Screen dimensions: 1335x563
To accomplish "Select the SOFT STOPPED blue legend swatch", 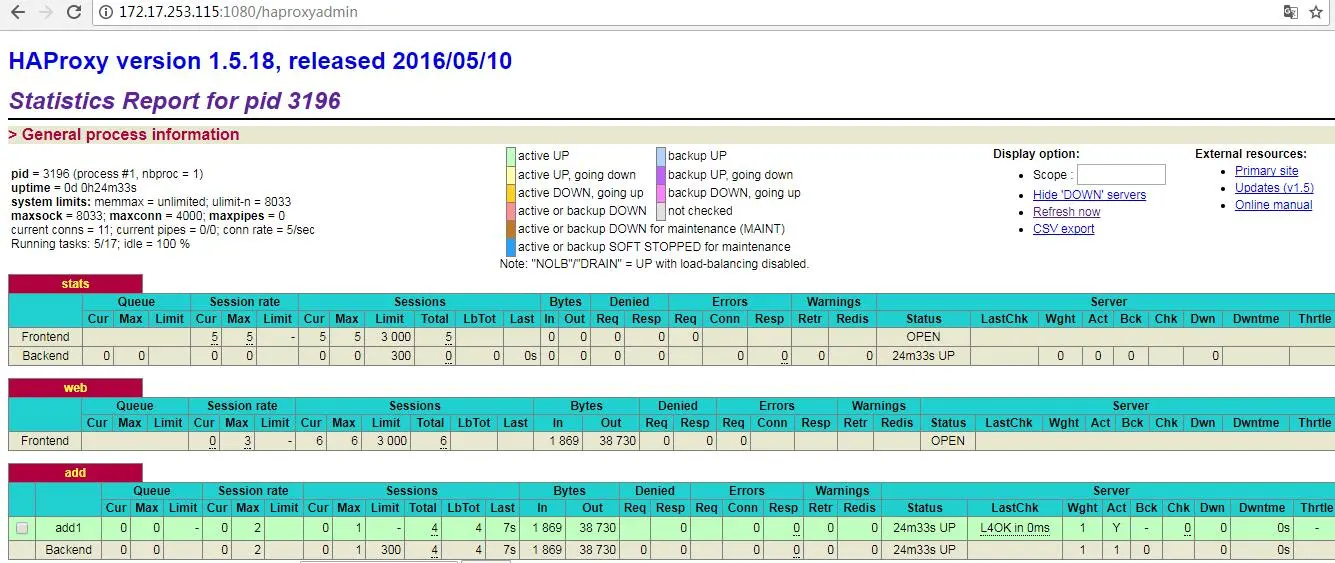I will coord(511,247).
